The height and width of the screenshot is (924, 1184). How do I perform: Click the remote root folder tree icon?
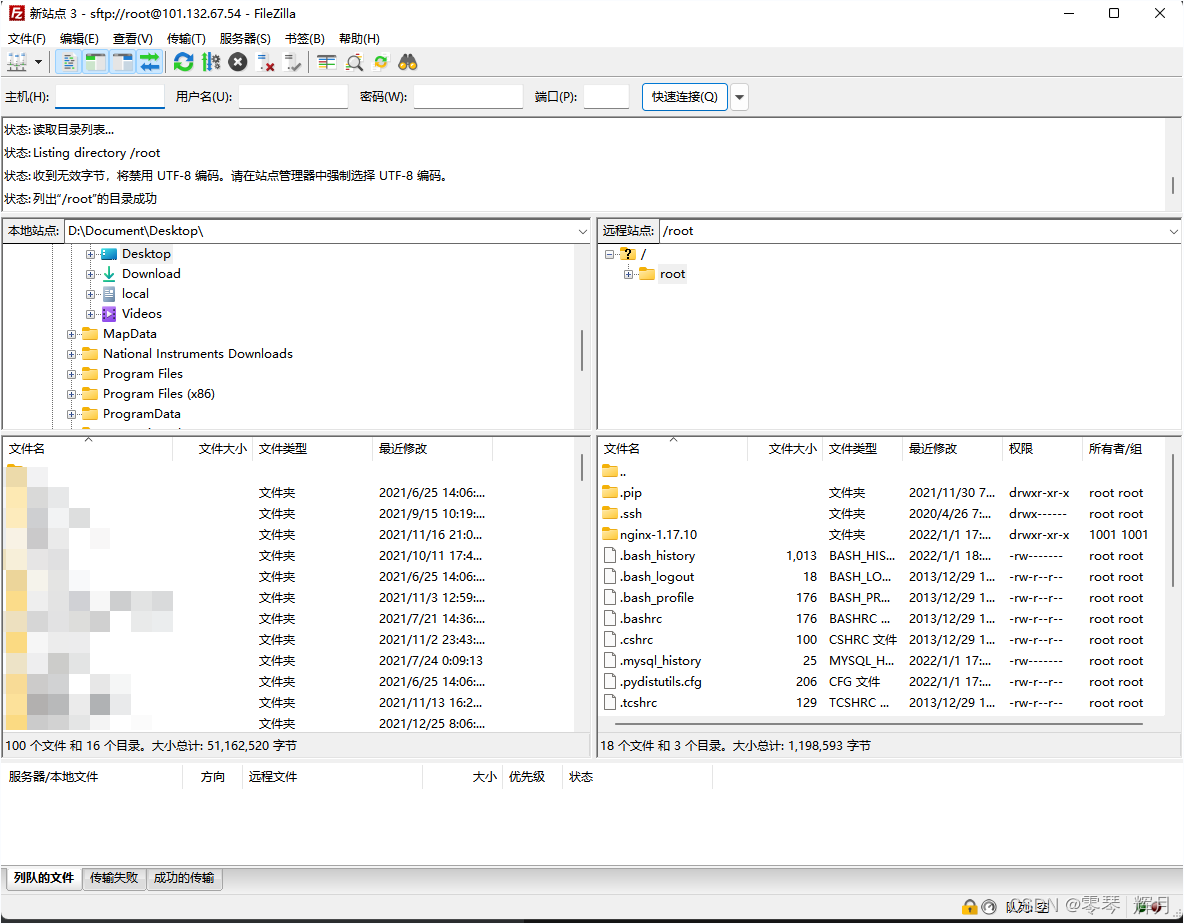point(646,274)
